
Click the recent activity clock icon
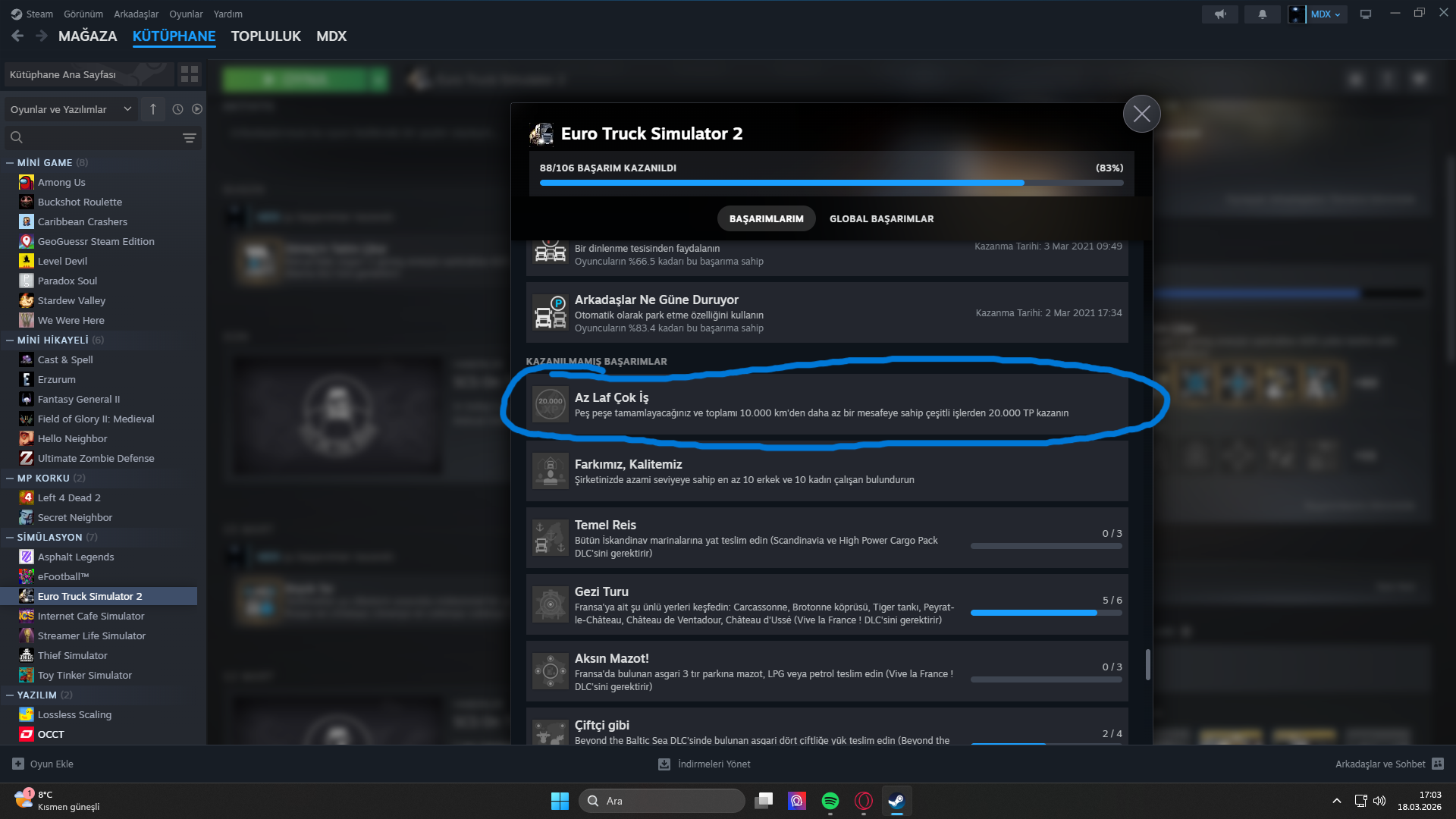point(177,109)
